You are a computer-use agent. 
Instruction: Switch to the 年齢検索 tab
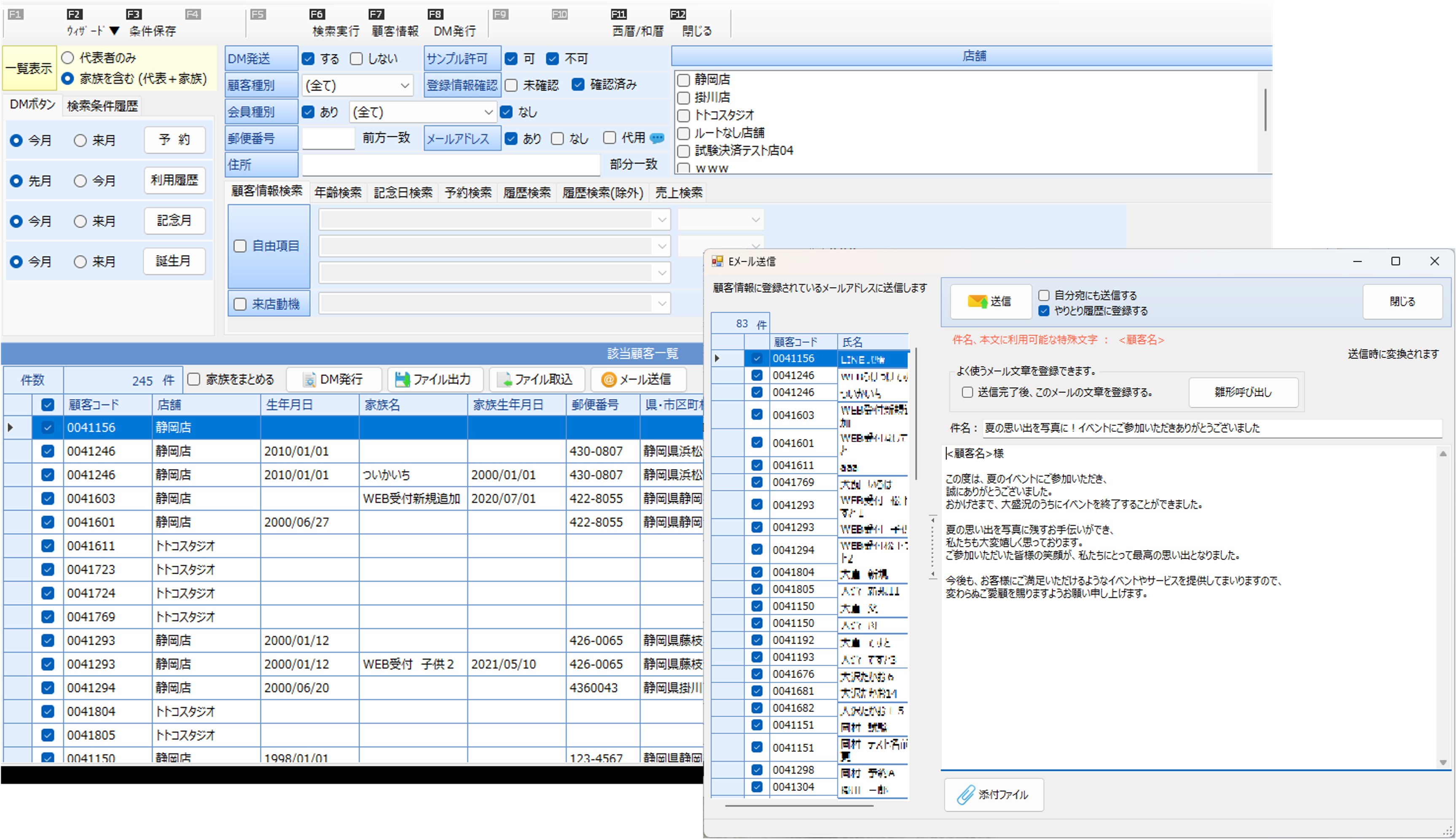click(x=338, y=192)
